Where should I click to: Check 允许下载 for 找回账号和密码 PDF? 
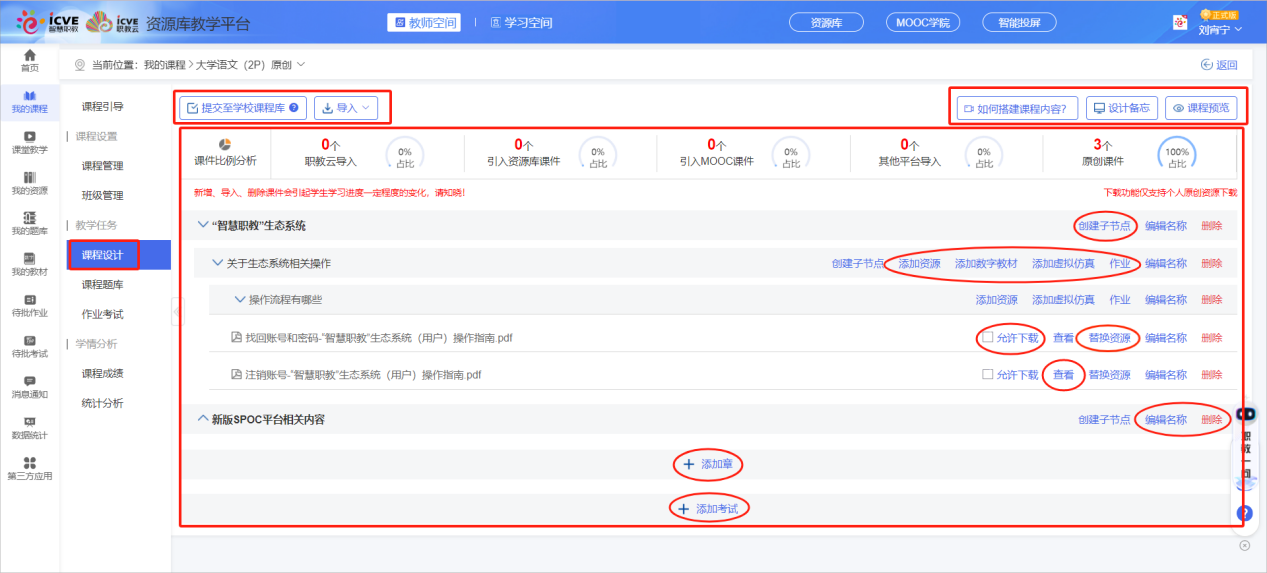coord(988,338)
